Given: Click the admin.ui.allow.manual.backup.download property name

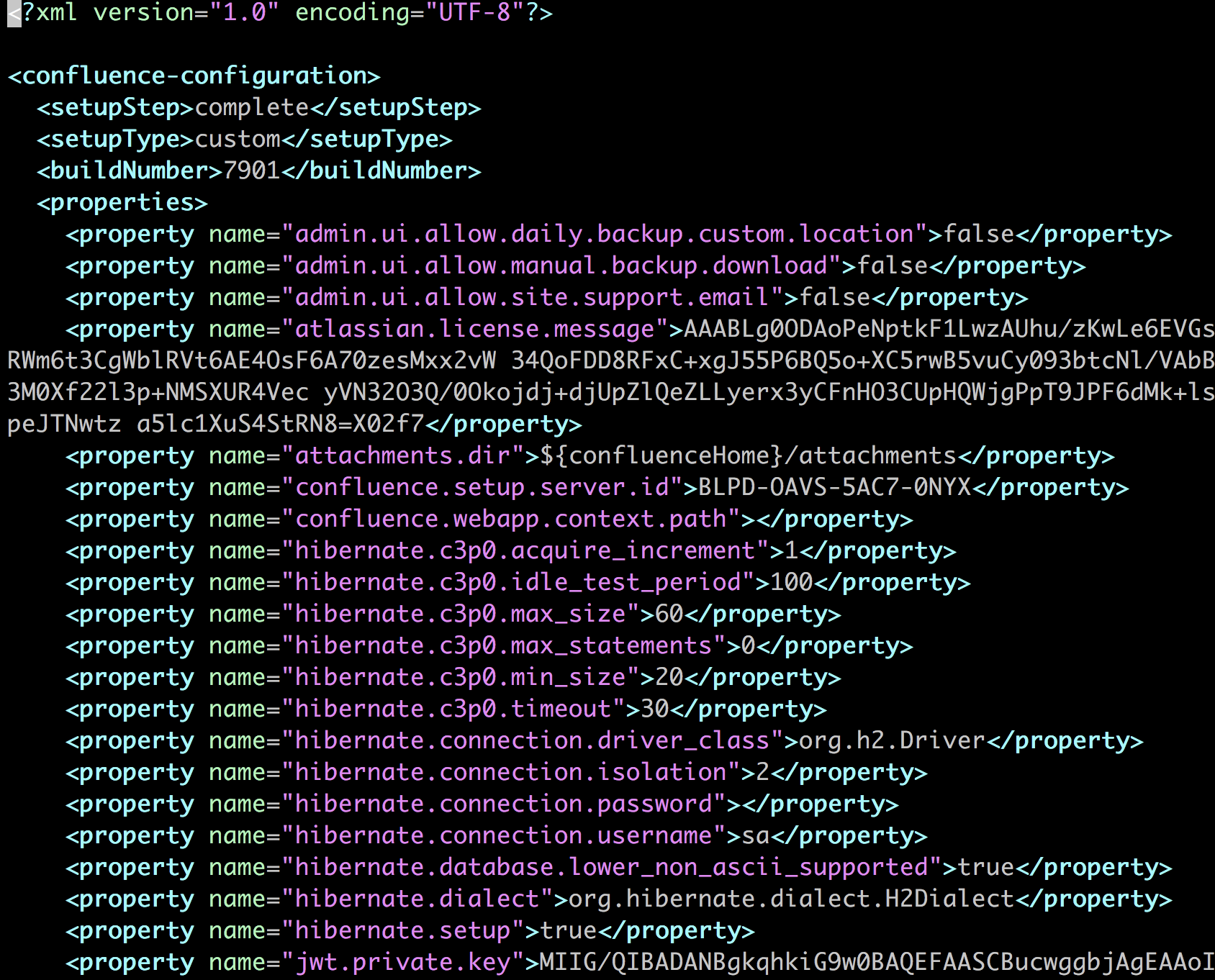Looking at the screenshot, I should click(561, 266).
